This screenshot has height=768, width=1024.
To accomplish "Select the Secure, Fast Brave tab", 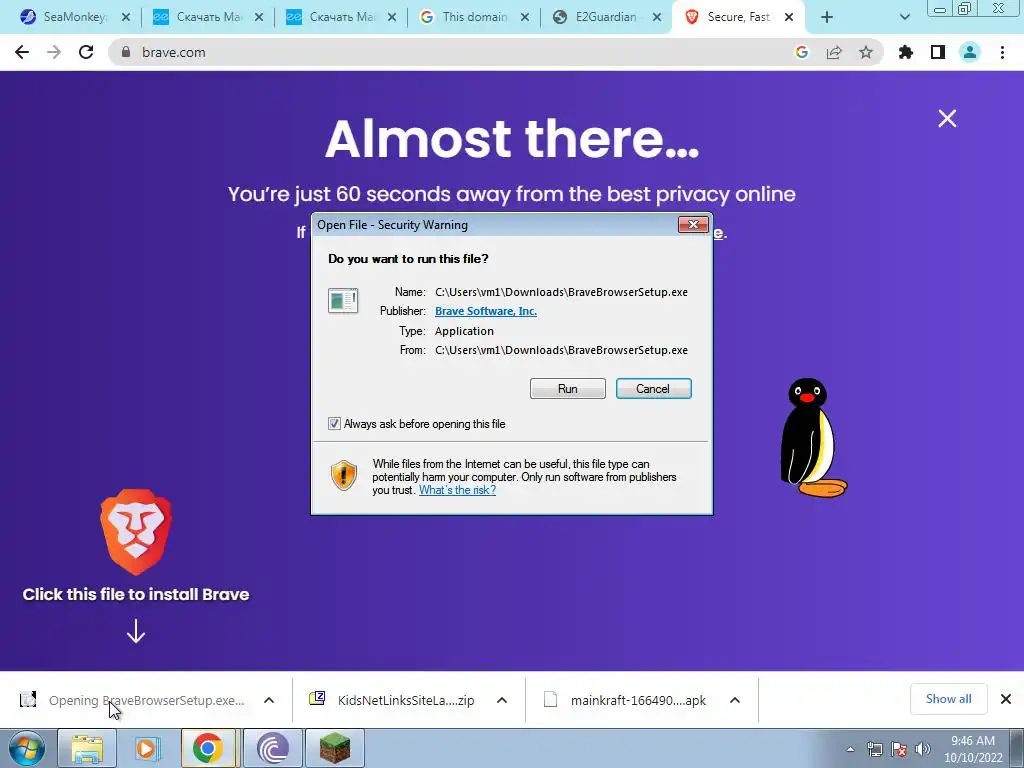I will (x=737, y=18).
